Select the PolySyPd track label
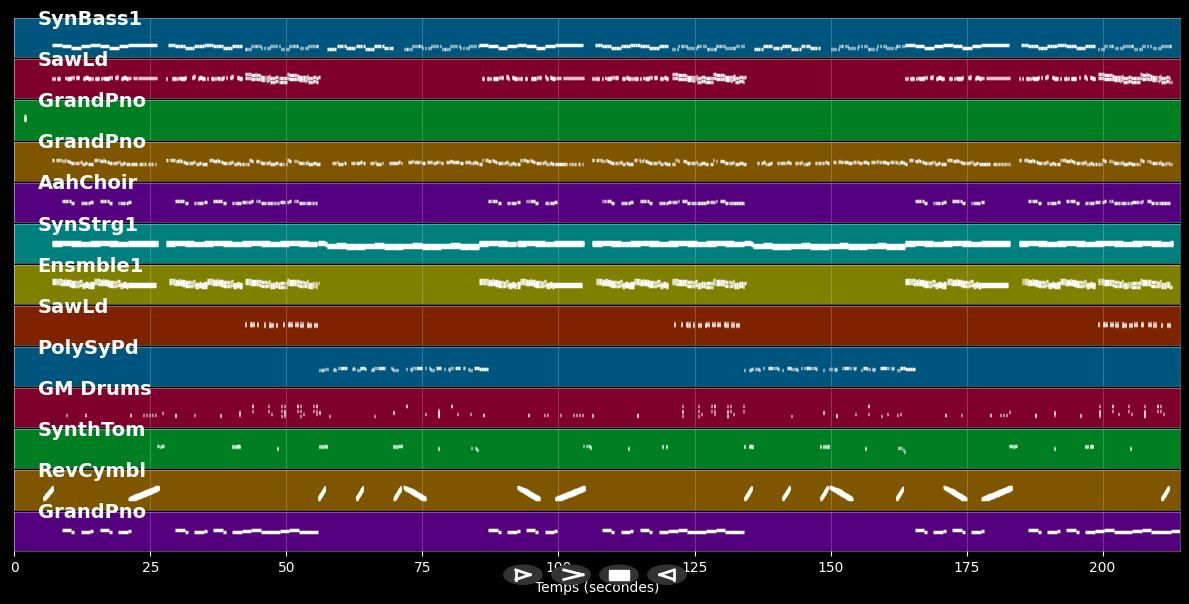Viewport: 1189px width, 604px height. pos(88,348)
